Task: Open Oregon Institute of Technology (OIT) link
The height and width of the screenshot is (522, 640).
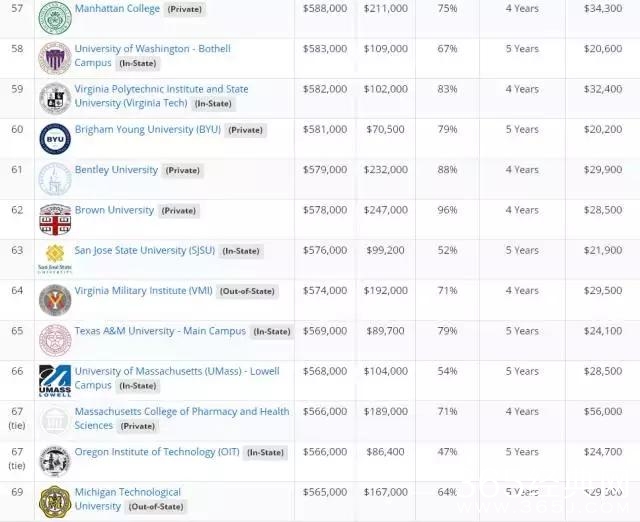Action: pyautogui.click(x=157, y=452)
